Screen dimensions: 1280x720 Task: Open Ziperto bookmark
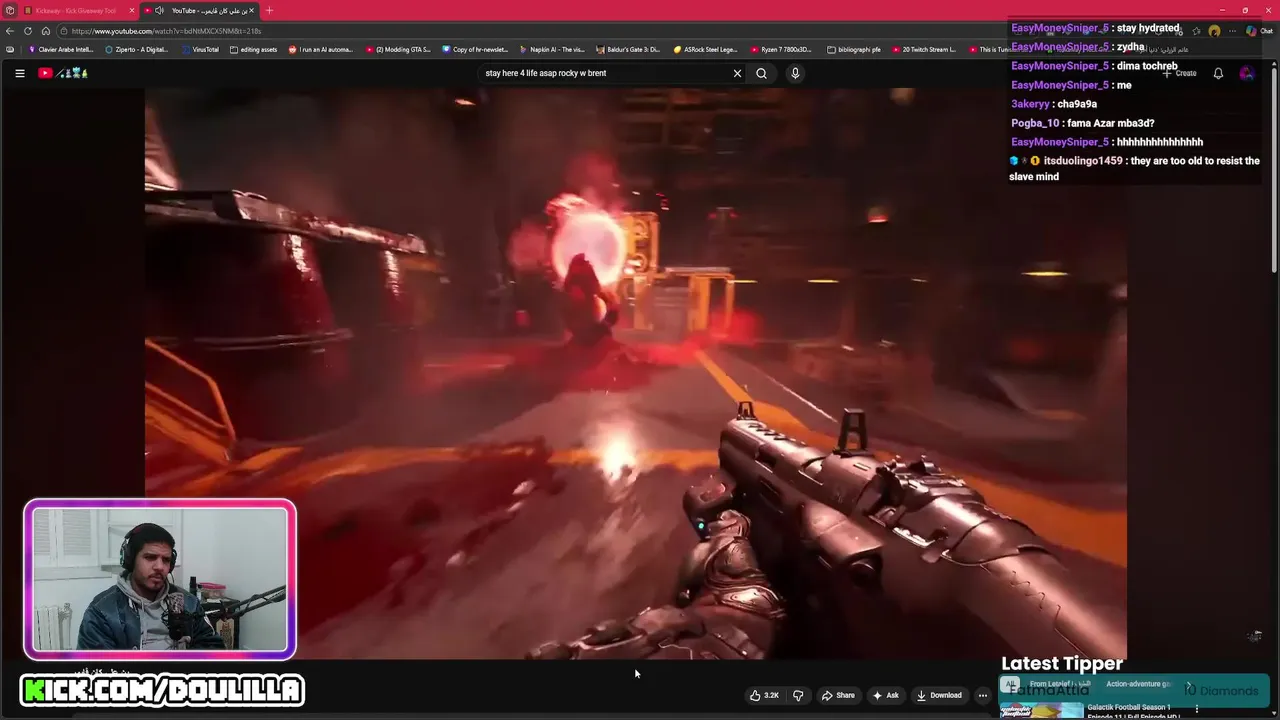137,49
